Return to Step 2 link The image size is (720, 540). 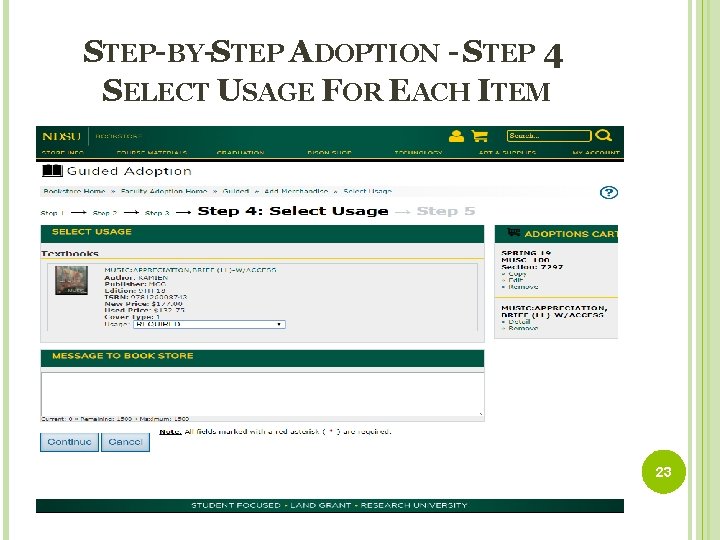click(105, 213)
